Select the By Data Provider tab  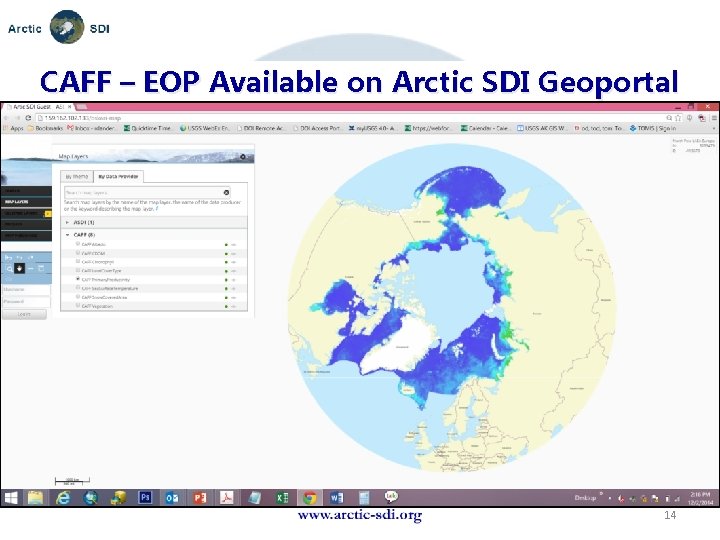(x=118, y=176)
